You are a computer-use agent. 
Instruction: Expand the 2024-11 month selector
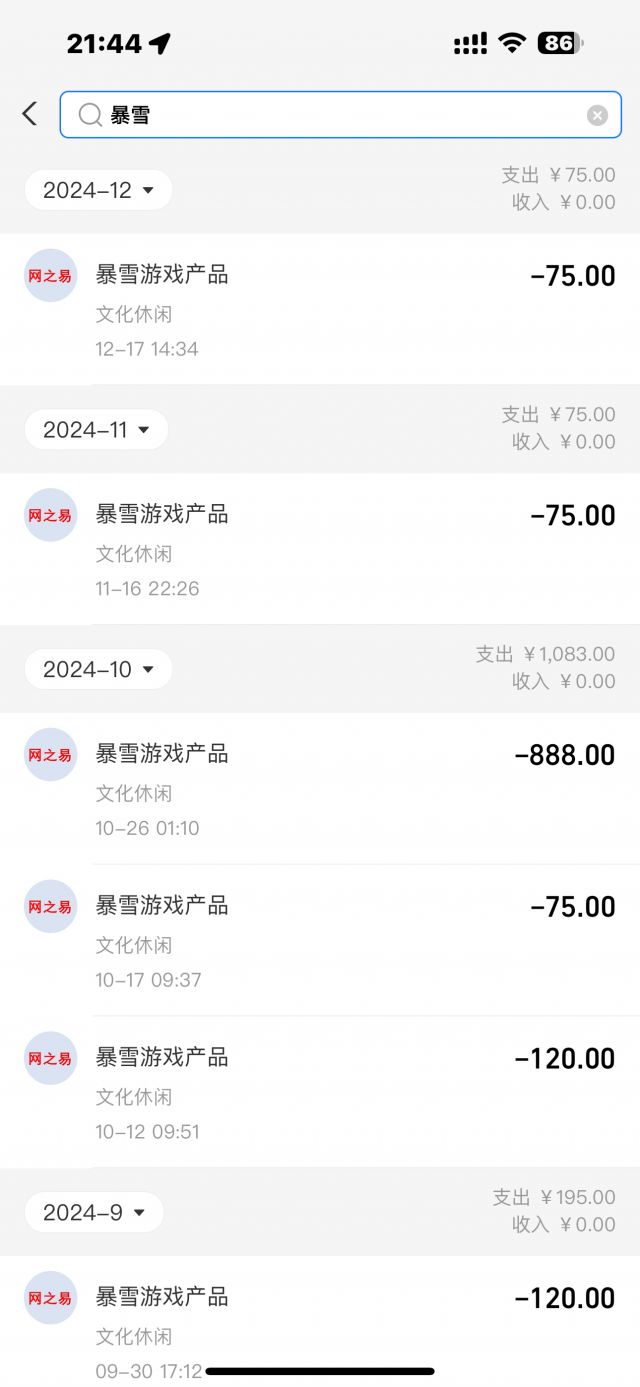(x=95, y=429)
